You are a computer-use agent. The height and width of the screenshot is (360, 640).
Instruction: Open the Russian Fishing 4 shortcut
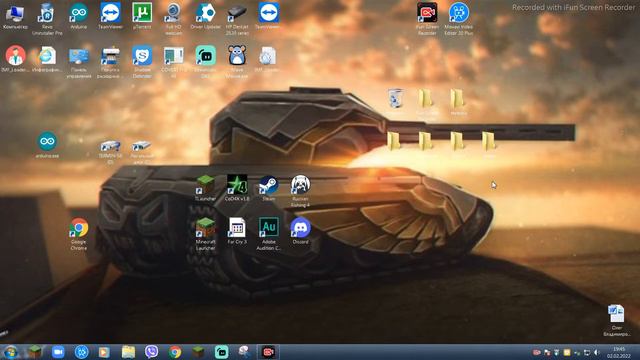pyautogui.click(x=300, y=191)
